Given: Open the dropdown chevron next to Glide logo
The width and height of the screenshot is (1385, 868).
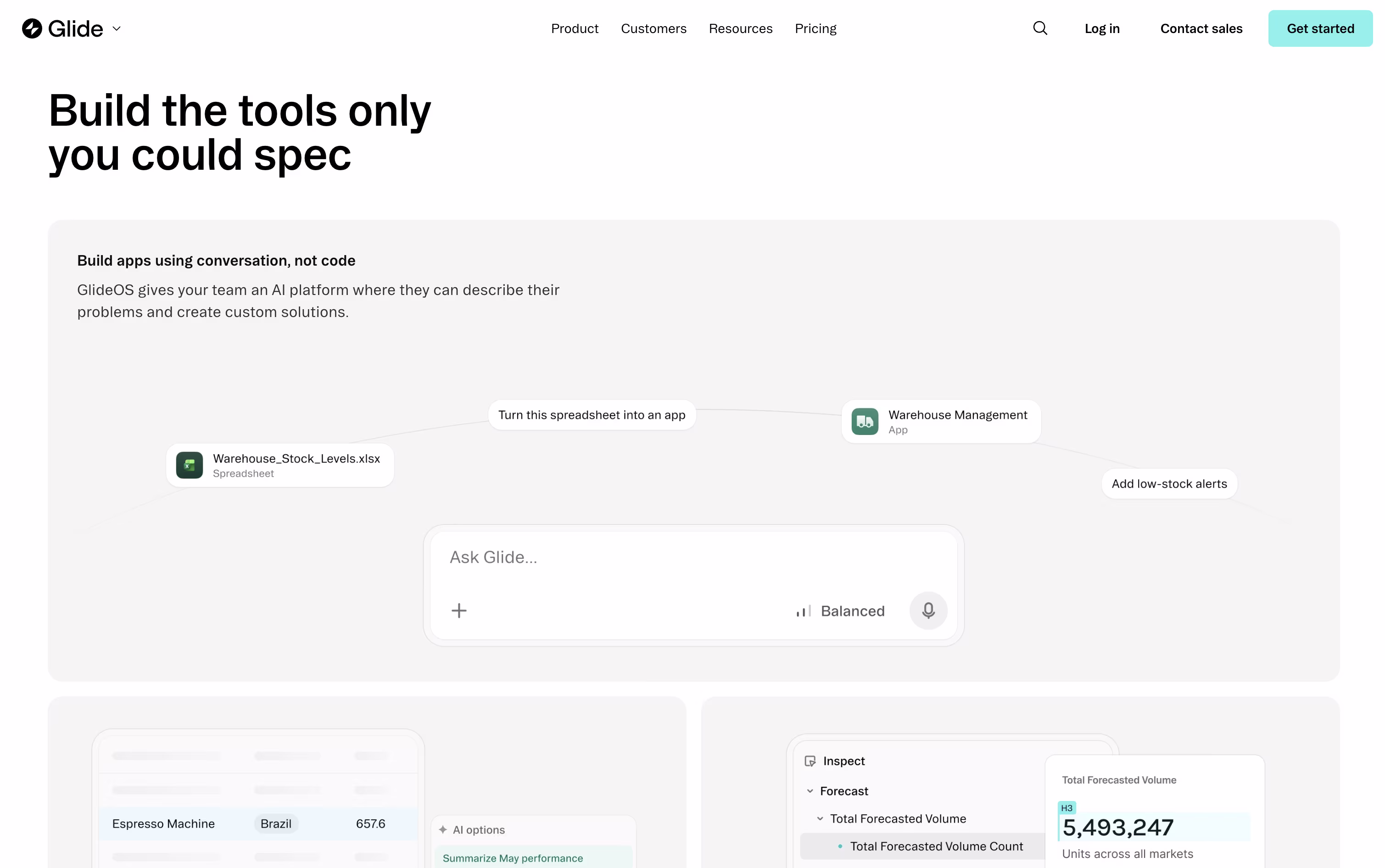Looking at the screenshot, I should click(117, 29).
